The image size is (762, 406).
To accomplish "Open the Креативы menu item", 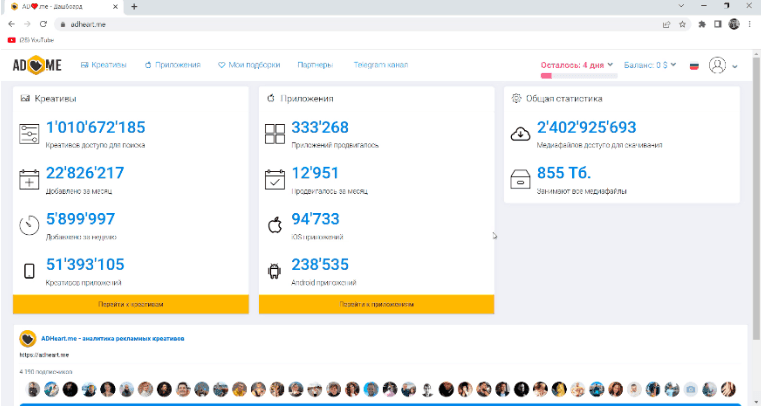I will point(104,65).
